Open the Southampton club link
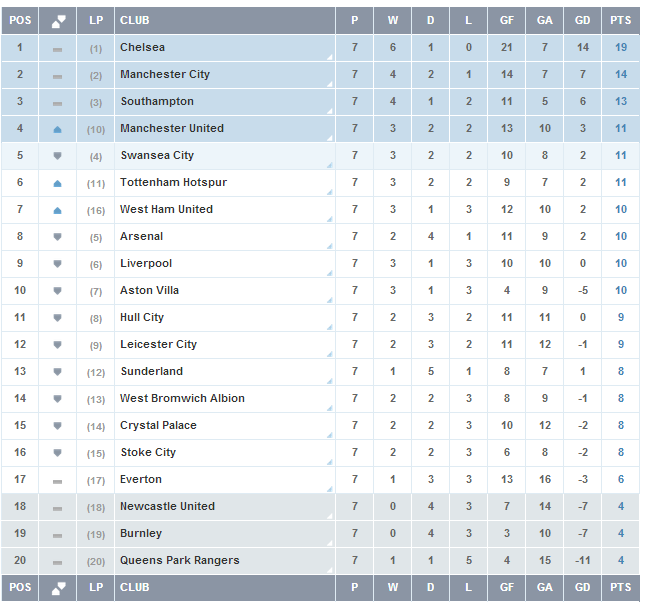This screenshot has width=657, height=608. point(157,101)
